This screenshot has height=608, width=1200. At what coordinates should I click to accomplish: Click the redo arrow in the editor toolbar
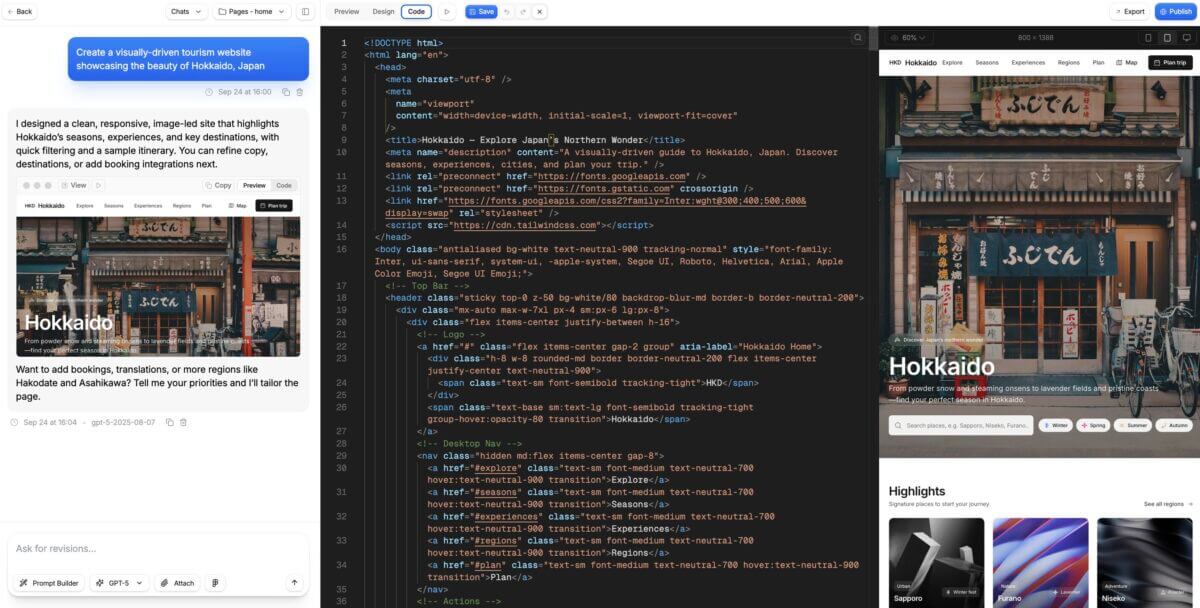coord(523,12)
